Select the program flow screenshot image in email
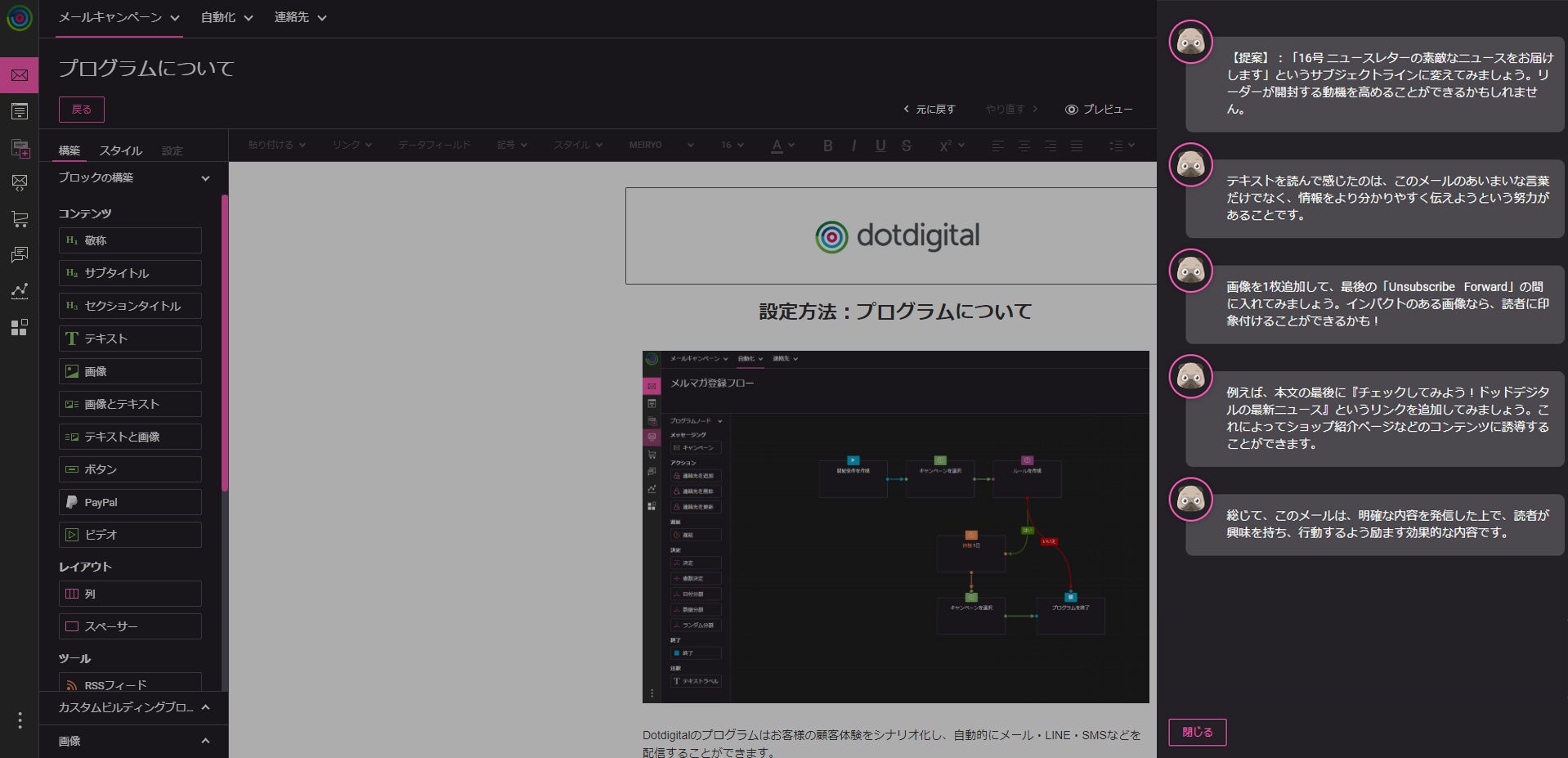Viewport: 1568px width, 758px height. (x=895, y=527)
